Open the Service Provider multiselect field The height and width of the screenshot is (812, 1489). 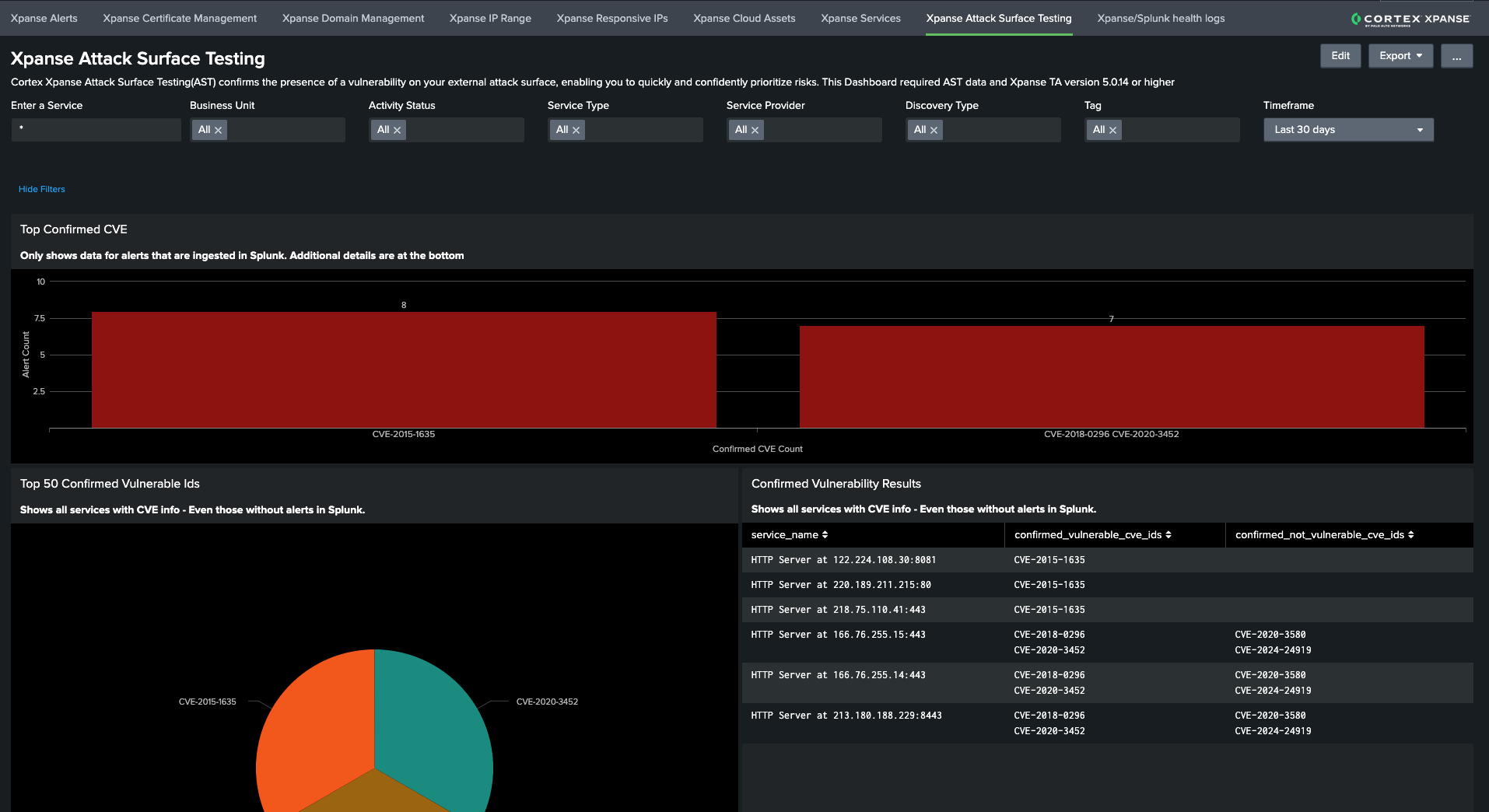804,130
